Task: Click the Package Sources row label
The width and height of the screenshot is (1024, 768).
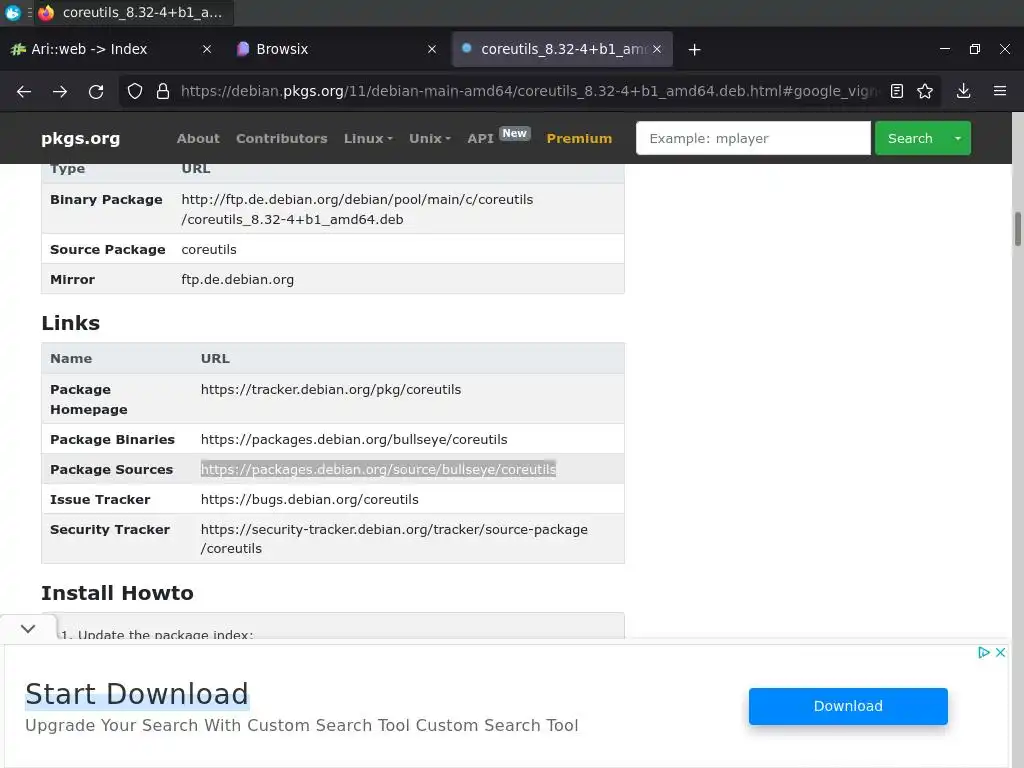Action: tap(112, 470)
